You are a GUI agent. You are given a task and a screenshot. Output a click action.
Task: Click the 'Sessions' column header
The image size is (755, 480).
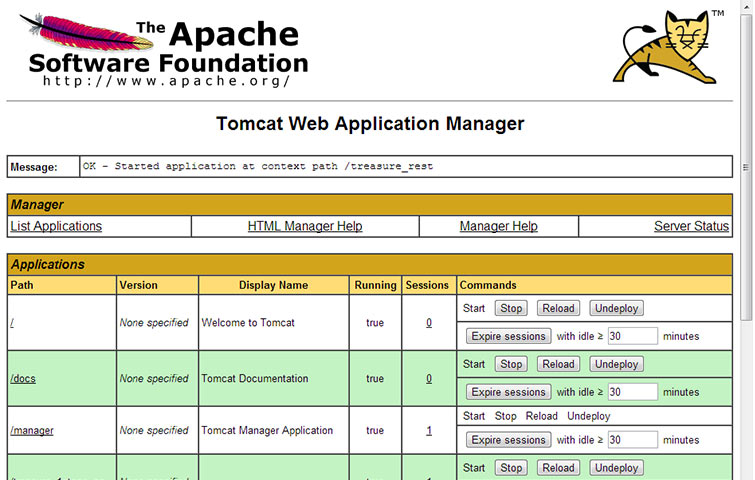click(x=427, y=285)
